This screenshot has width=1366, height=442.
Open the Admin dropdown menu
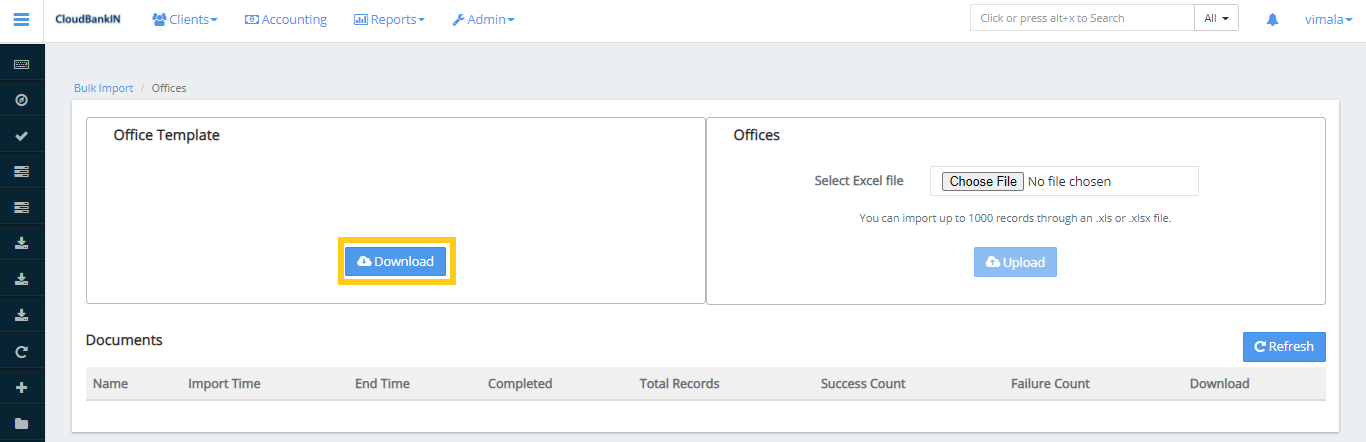click(483, 19)
